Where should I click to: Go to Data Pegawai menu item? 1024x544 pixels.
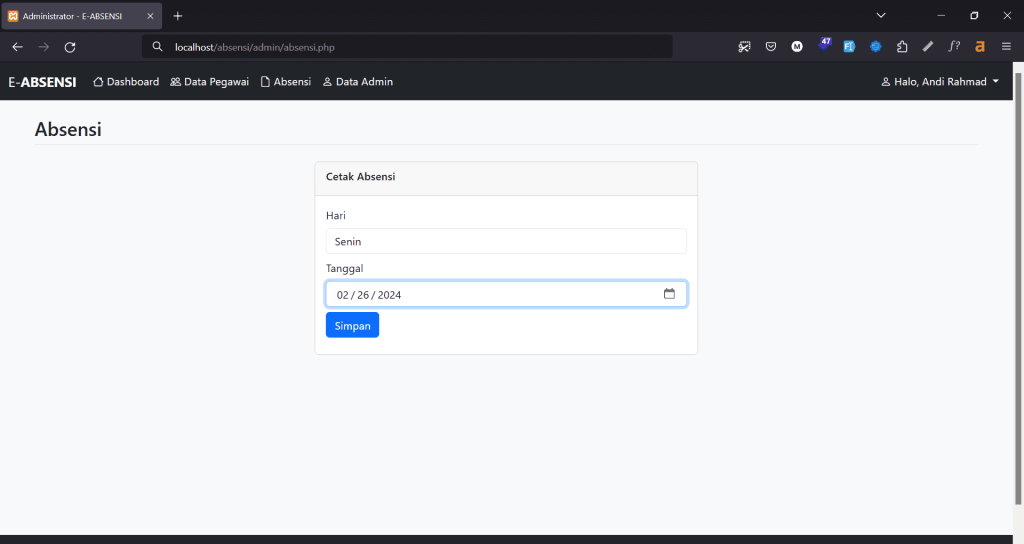(209, 82)
